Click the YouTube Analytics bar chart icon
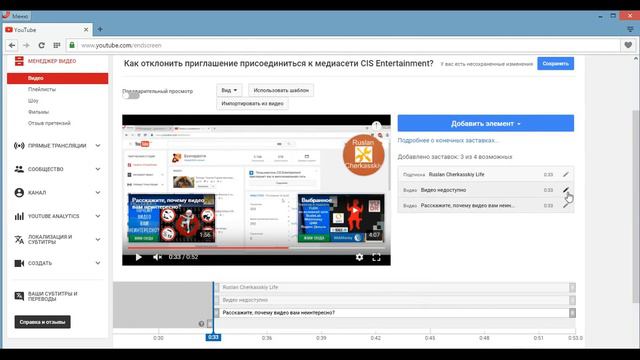The image size is (640, 360). [19, 216]
